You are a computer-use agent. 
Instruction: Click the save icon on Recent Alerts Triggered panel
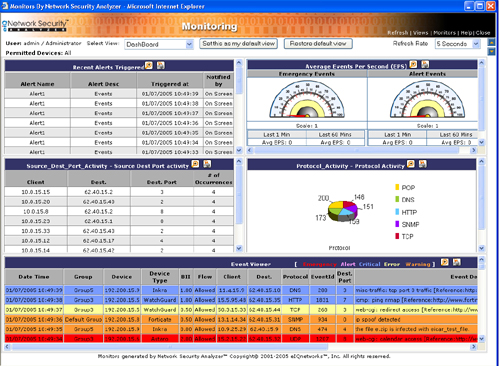point(161,65)
